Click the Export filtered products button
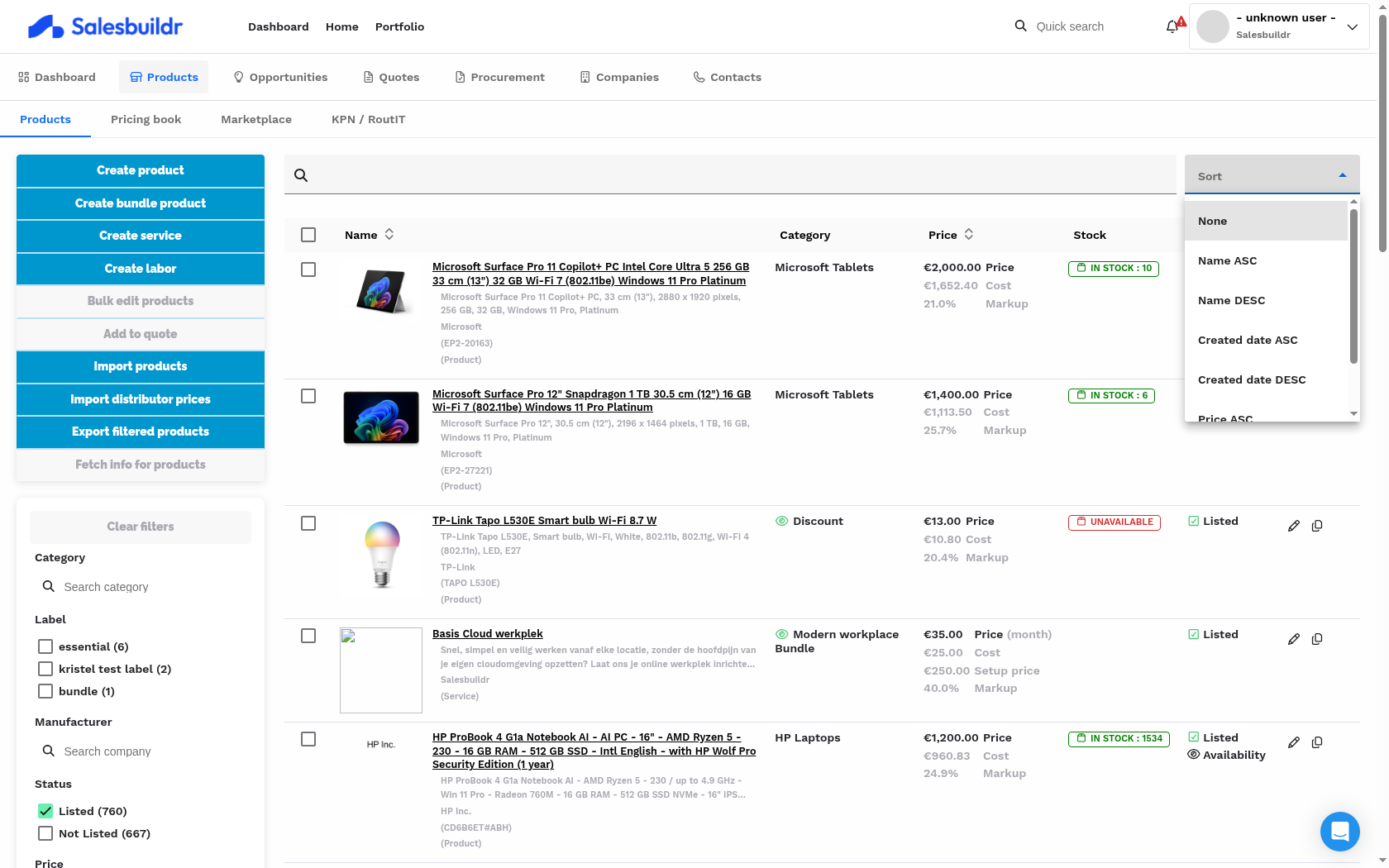The image size is (1389, 868). click(x=141, y=432)
